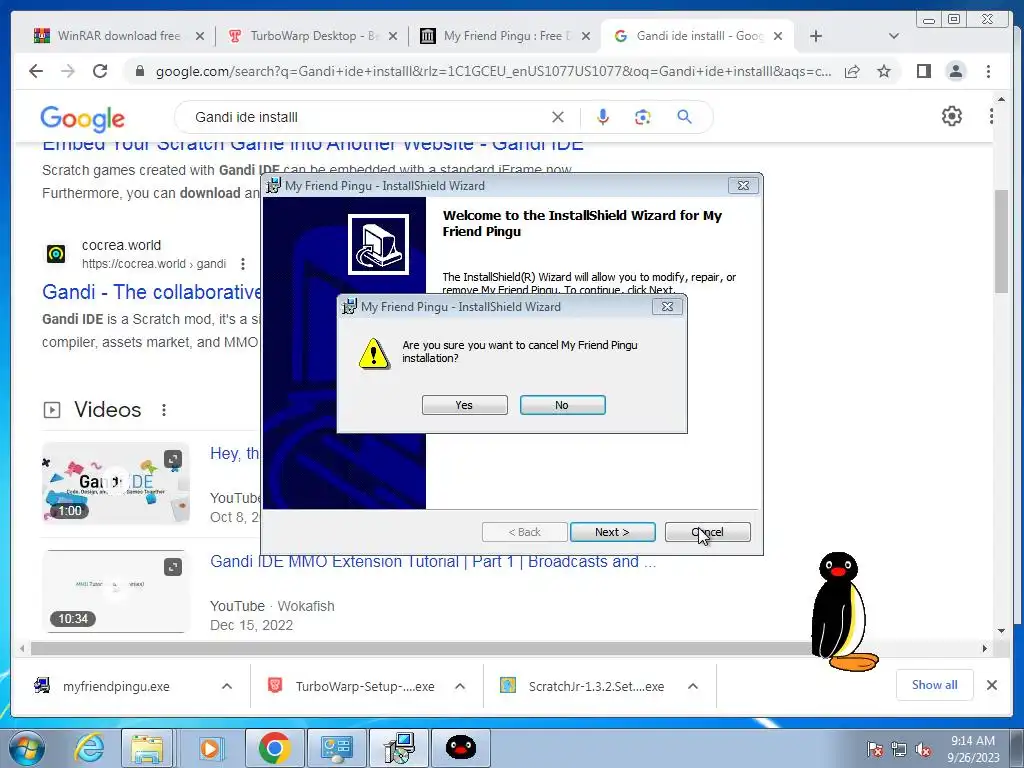
Task: Open the Gandi collaborative result link
Action: tap(152, 292)
